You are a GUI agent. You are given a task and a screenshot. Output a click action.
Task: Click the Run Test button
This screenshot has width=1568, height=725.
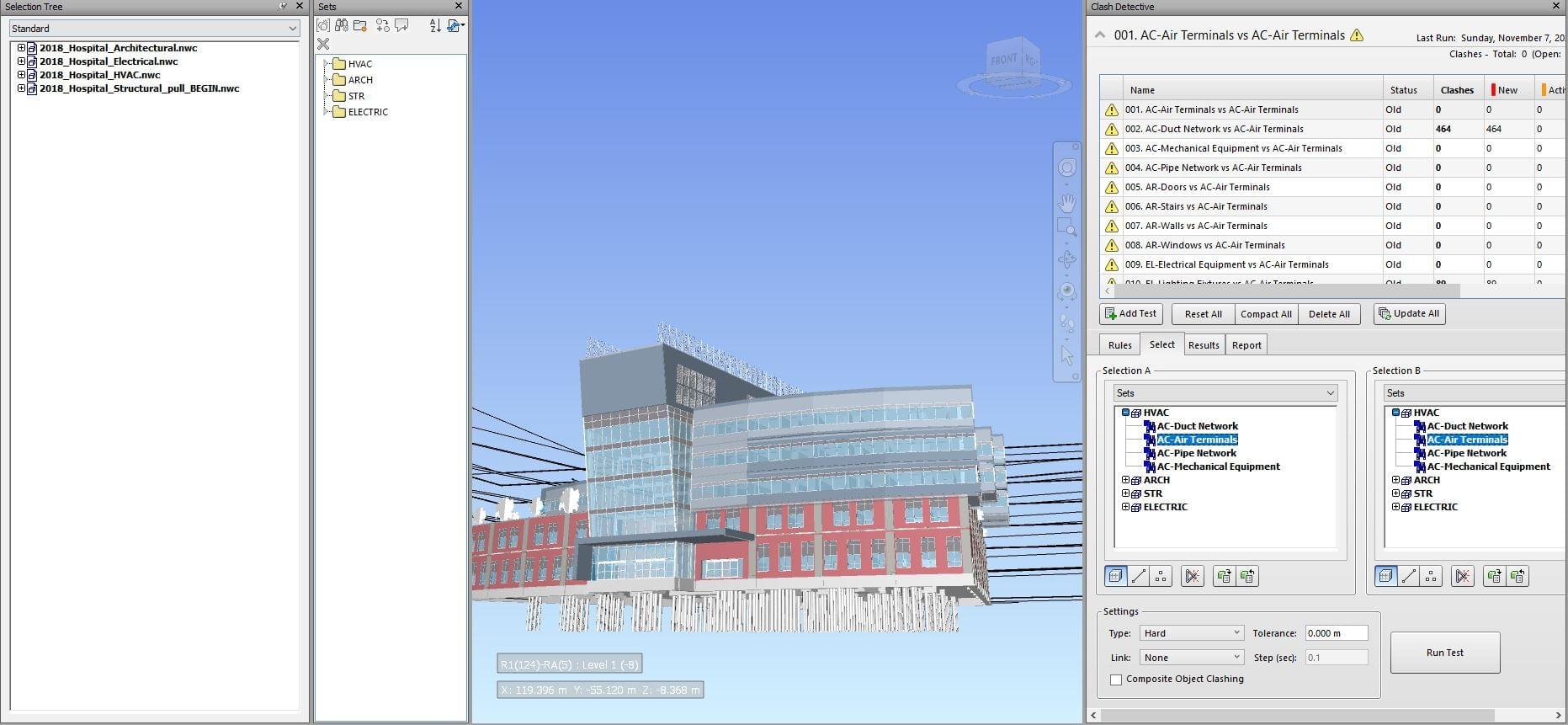coord(1444,653)
